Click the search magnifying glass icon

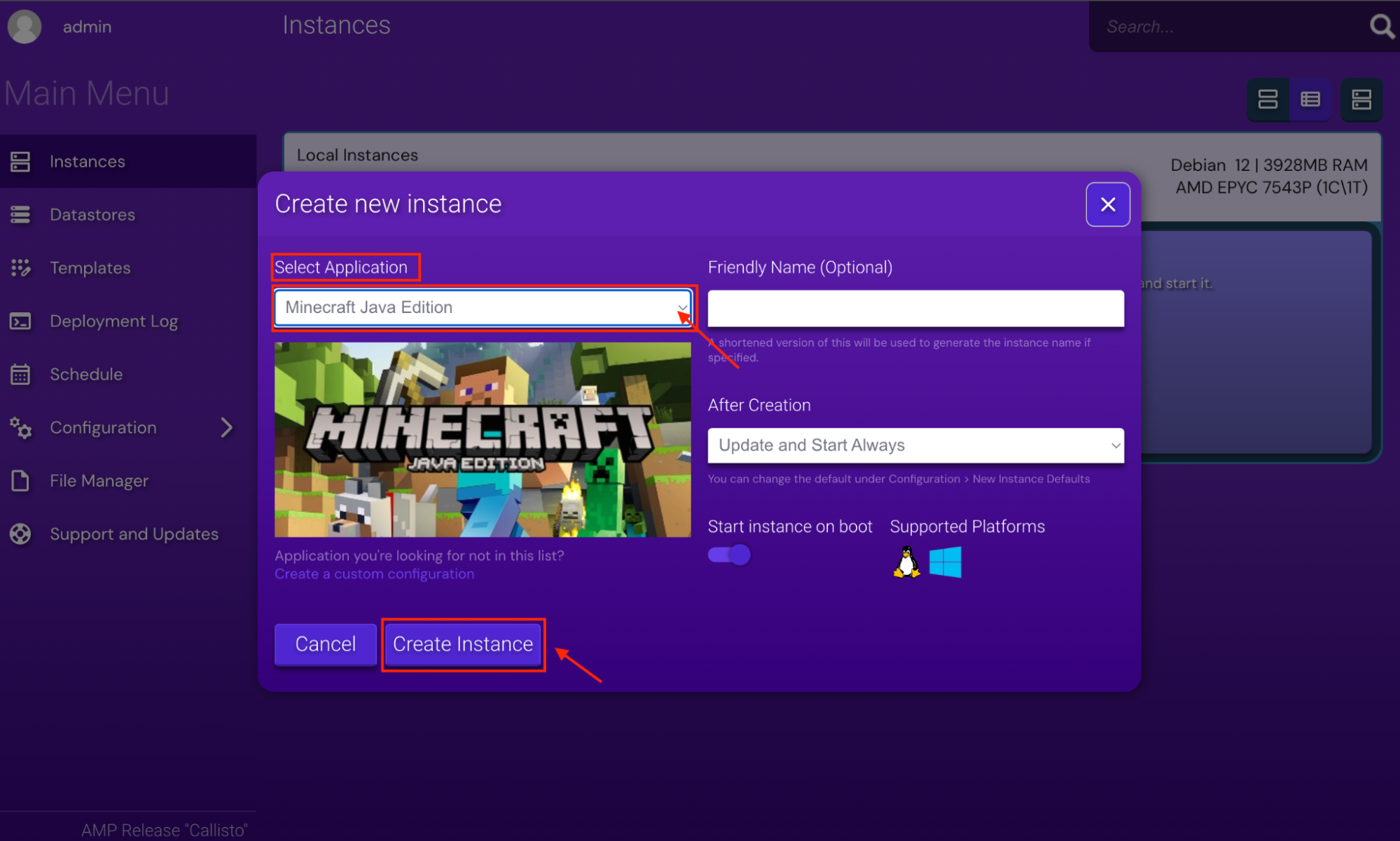(x=1379, y=26)
